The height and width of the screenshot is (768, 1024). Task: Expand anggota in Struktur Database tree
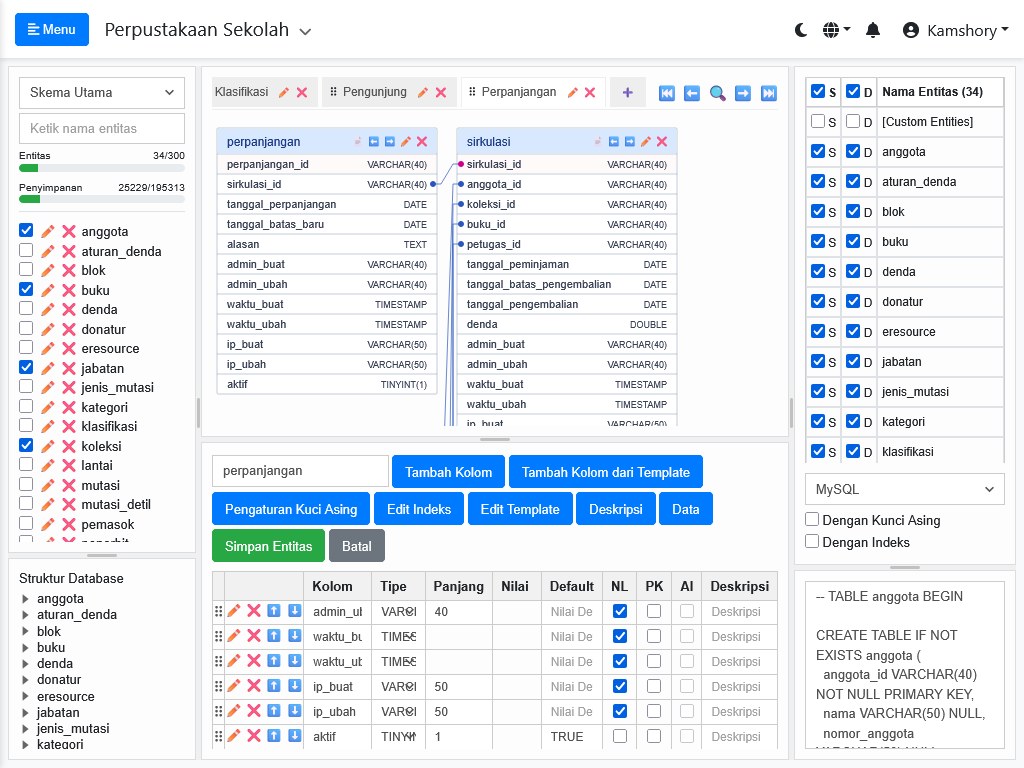(25, 598)
